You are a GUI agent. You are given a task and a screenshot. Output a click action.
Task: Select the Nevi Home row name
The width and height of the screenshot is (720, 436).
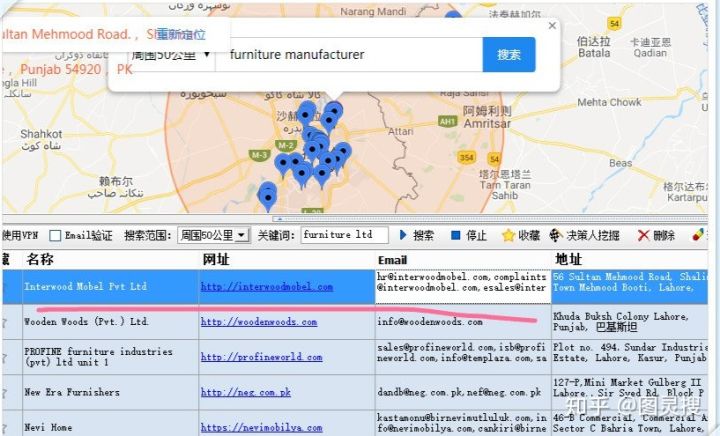point(48,427)
